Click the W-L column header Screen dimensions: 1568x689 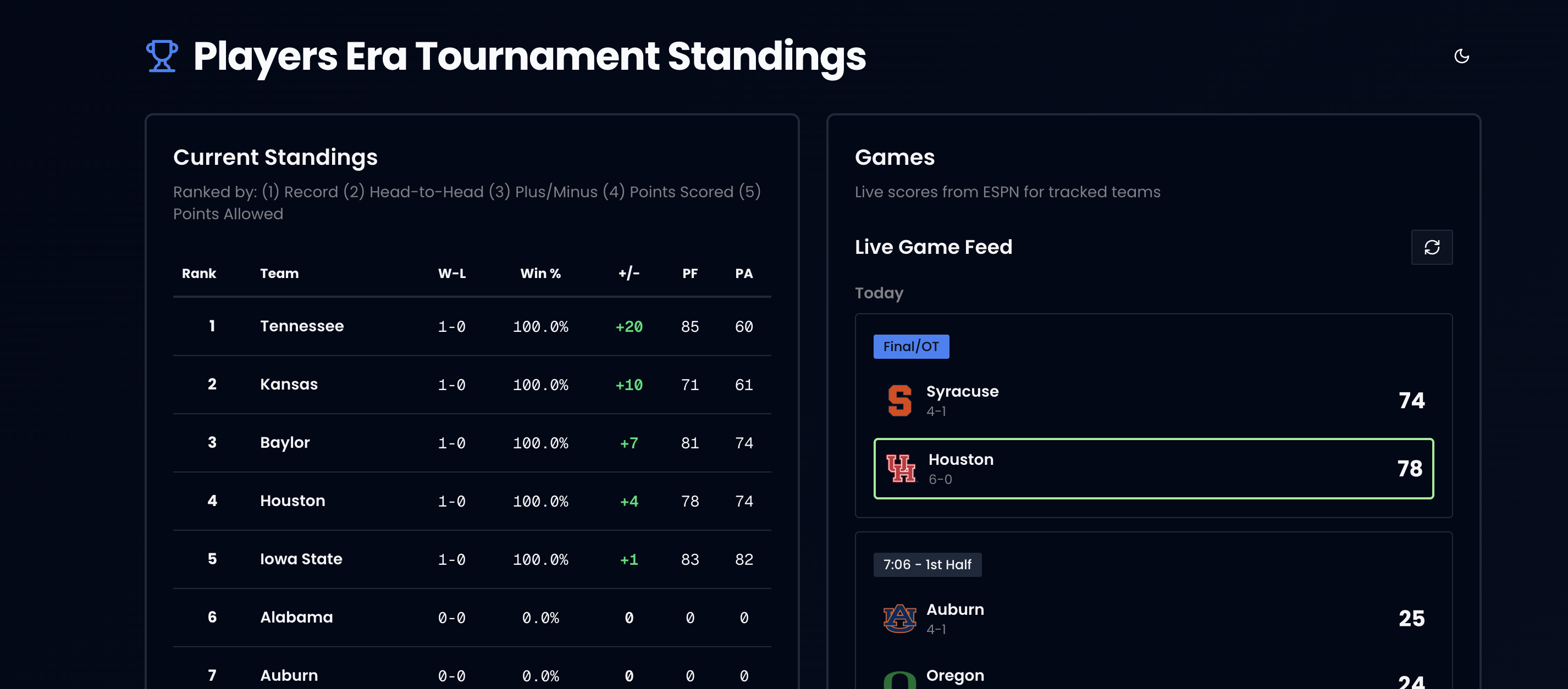click(452, 274)
